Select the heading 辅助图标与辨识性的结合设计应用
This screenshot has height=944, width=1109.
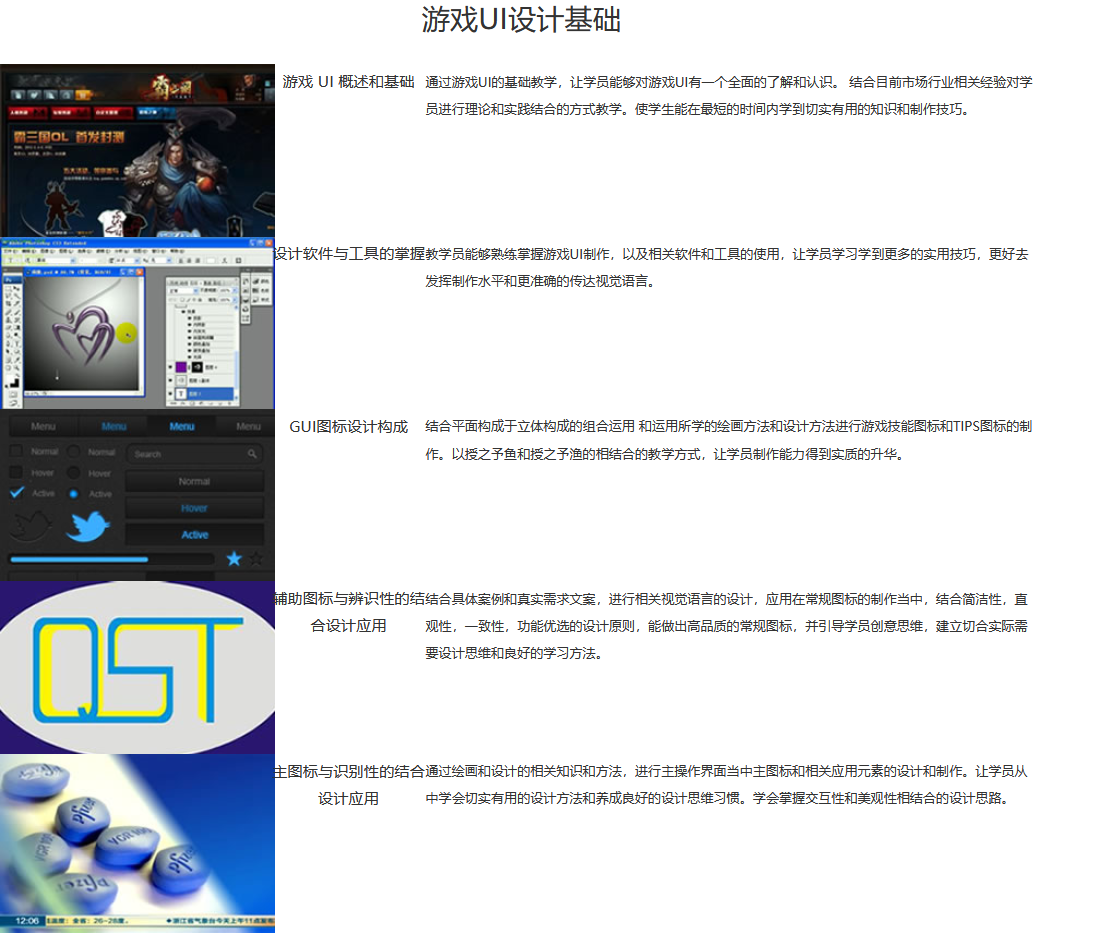(x=349, y=612)
